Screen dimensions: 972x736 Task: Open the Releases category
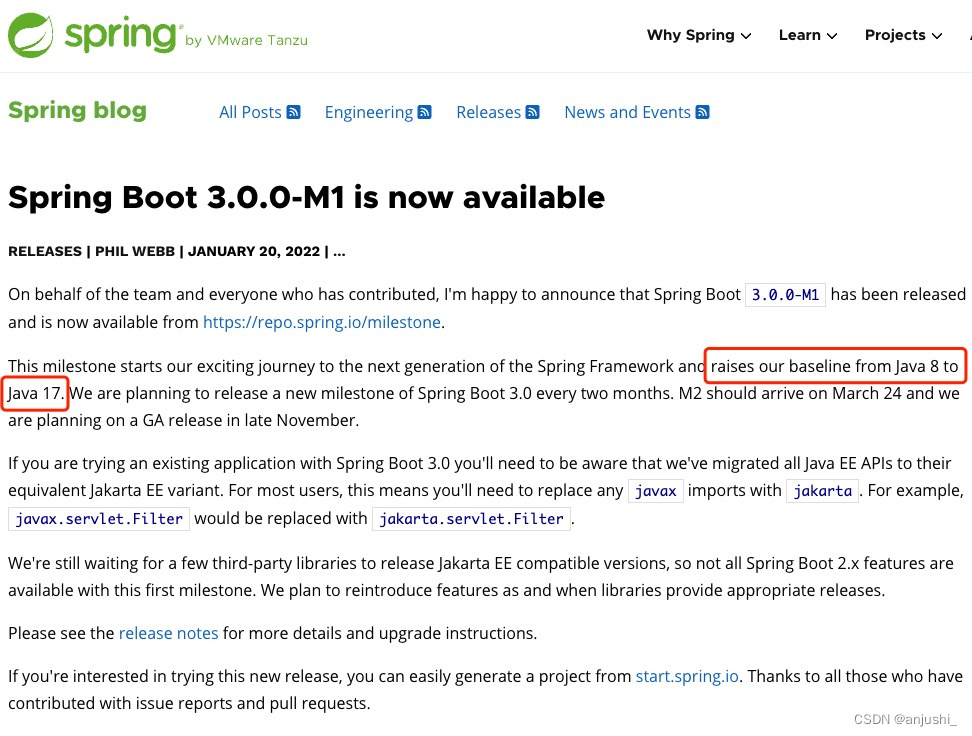488,112
